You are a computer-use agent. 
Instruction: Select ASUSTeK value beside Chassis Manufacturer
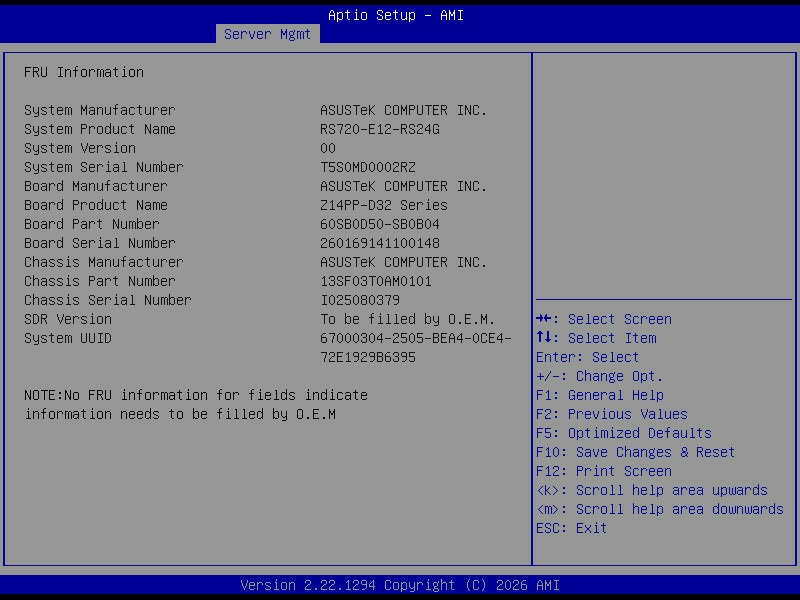[x=404, y=262]
